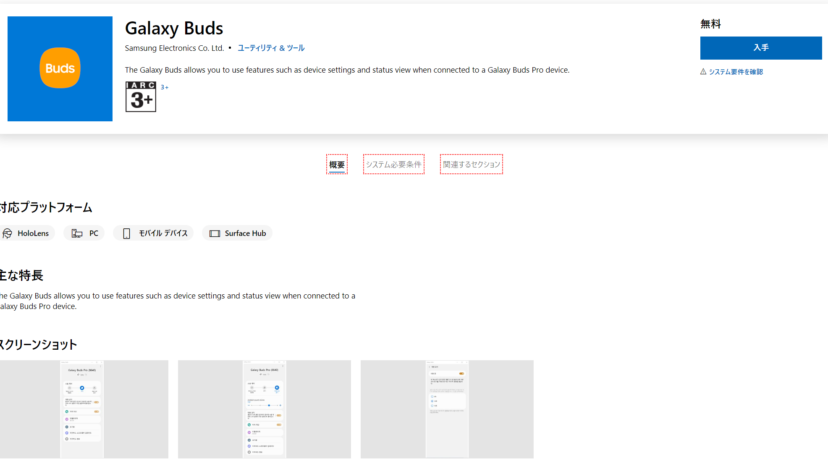Click the Samsung Electronics Co. Ltd. publisher name
The height and width of the screenshot is (466, 828).
click(174, 48)
